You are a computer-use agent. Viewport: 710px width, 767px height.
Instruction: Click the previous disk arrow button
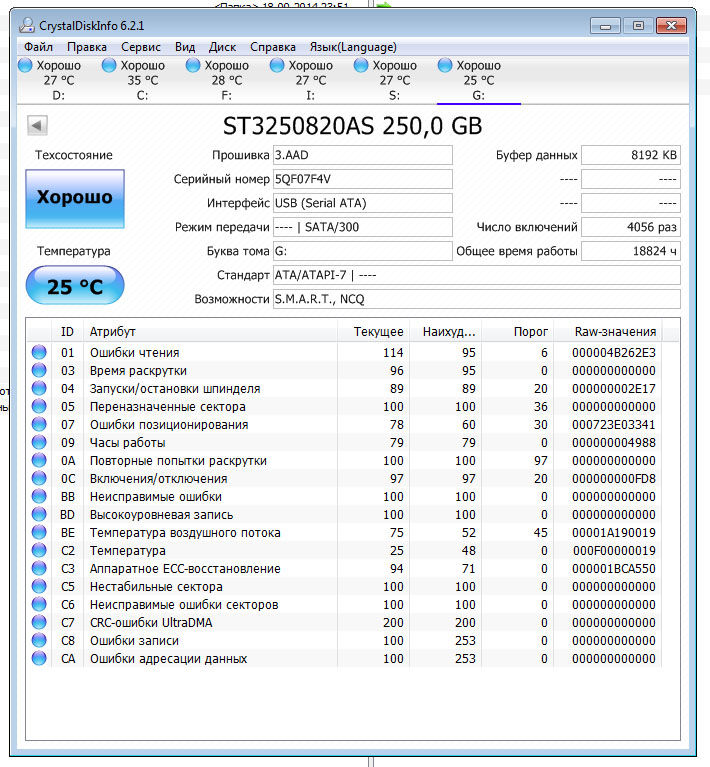pos(37,126)
